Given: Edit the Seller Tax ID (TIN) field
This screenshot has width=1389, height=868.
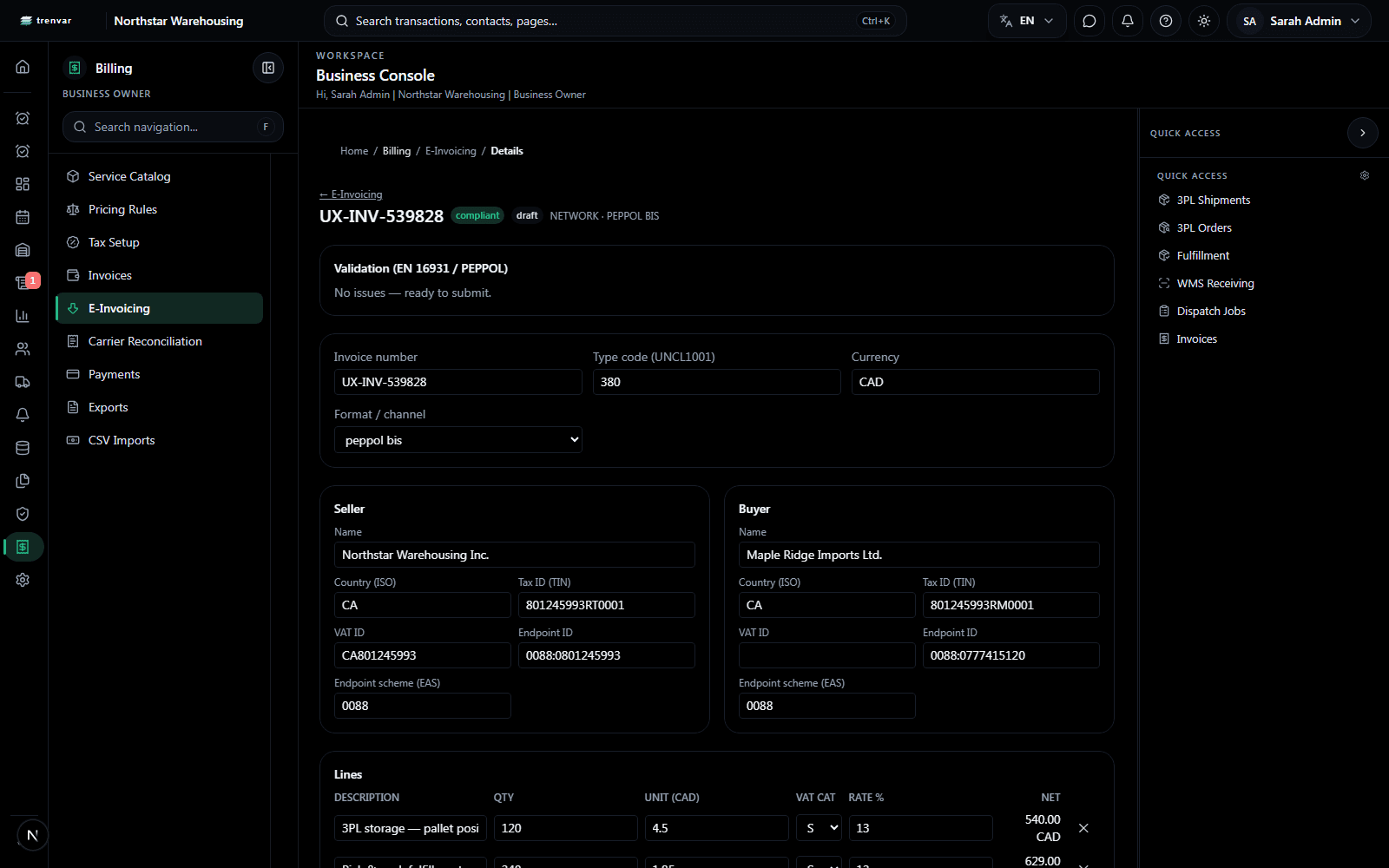Looking at the screenshot, I should click(607, 605).
